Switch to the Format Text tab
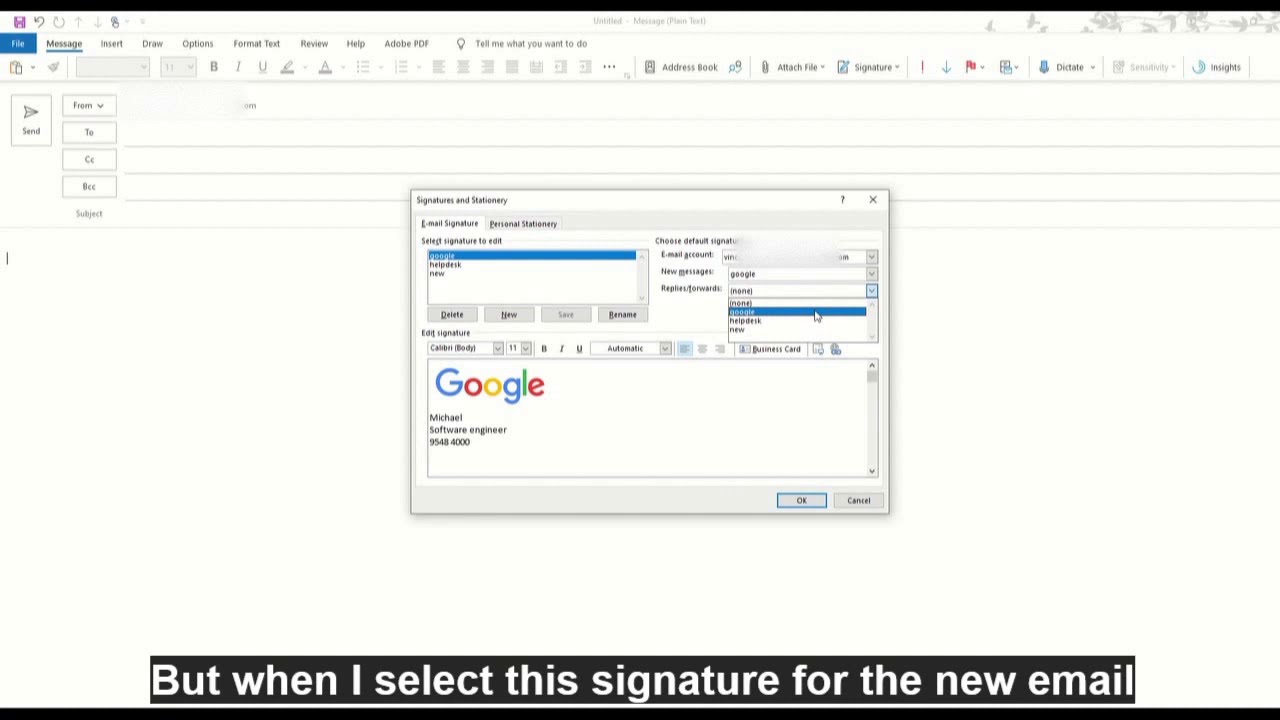The height and width of the screenshot is (720, 1280). (256, 43)
